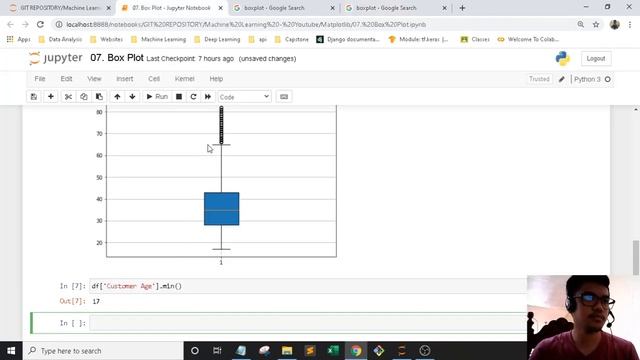Select the empty input cell
The image size is (640, 360).
click(308, 323)
